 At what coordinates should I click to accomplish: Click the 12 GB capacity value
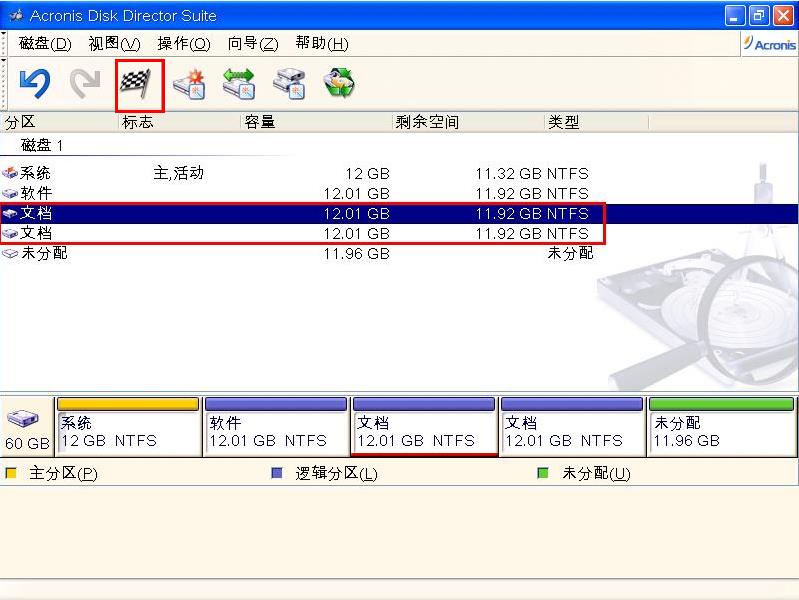click(x=367, y=174)
